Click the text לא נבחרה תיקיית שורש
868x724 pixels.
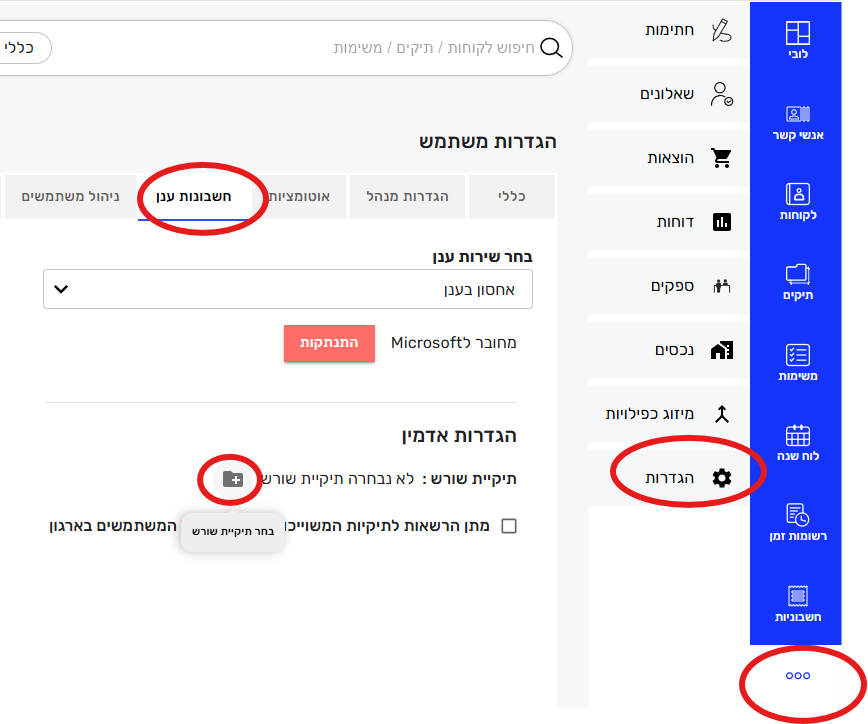pyautogui.click(x=338, y=479)
